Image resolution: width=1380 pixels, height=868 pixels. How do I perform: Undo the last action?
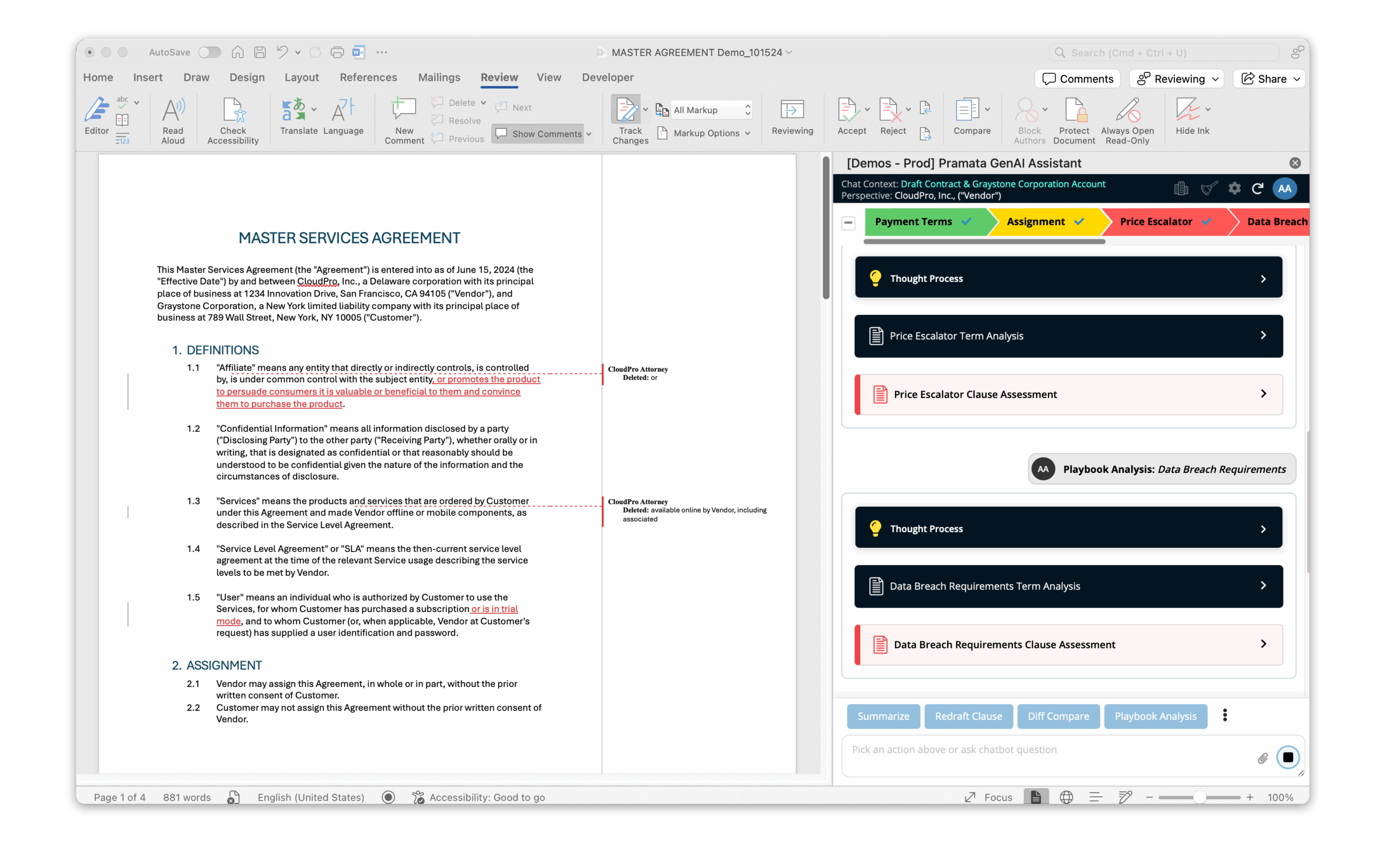(x=282, y=52)
